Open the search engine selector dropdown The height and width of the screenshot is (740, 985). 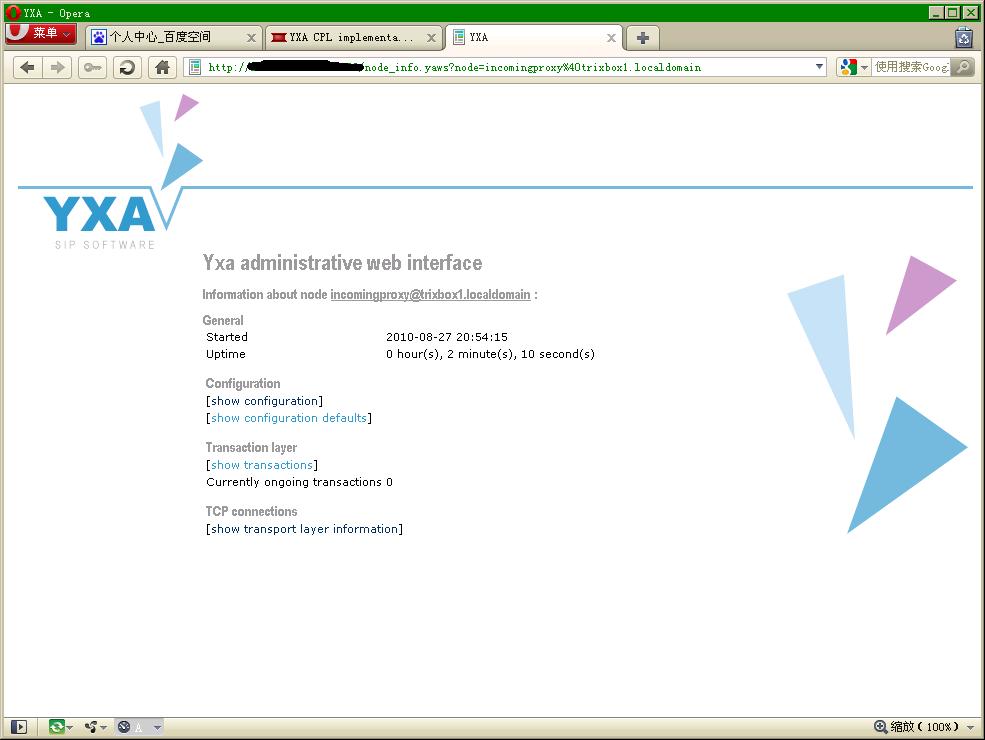coord(854,67)
